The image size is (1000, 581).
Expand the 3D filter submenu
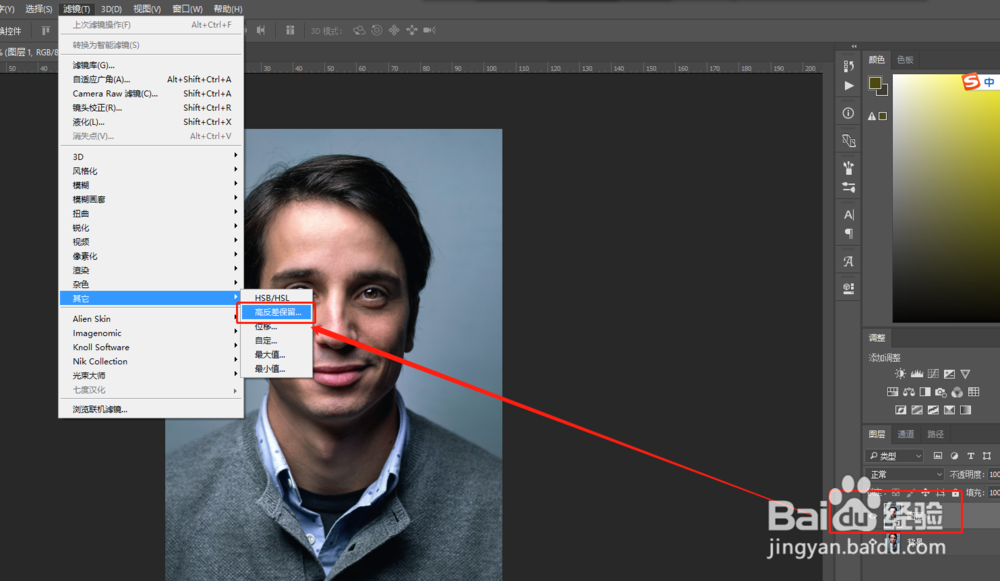(x=151, y=156)
